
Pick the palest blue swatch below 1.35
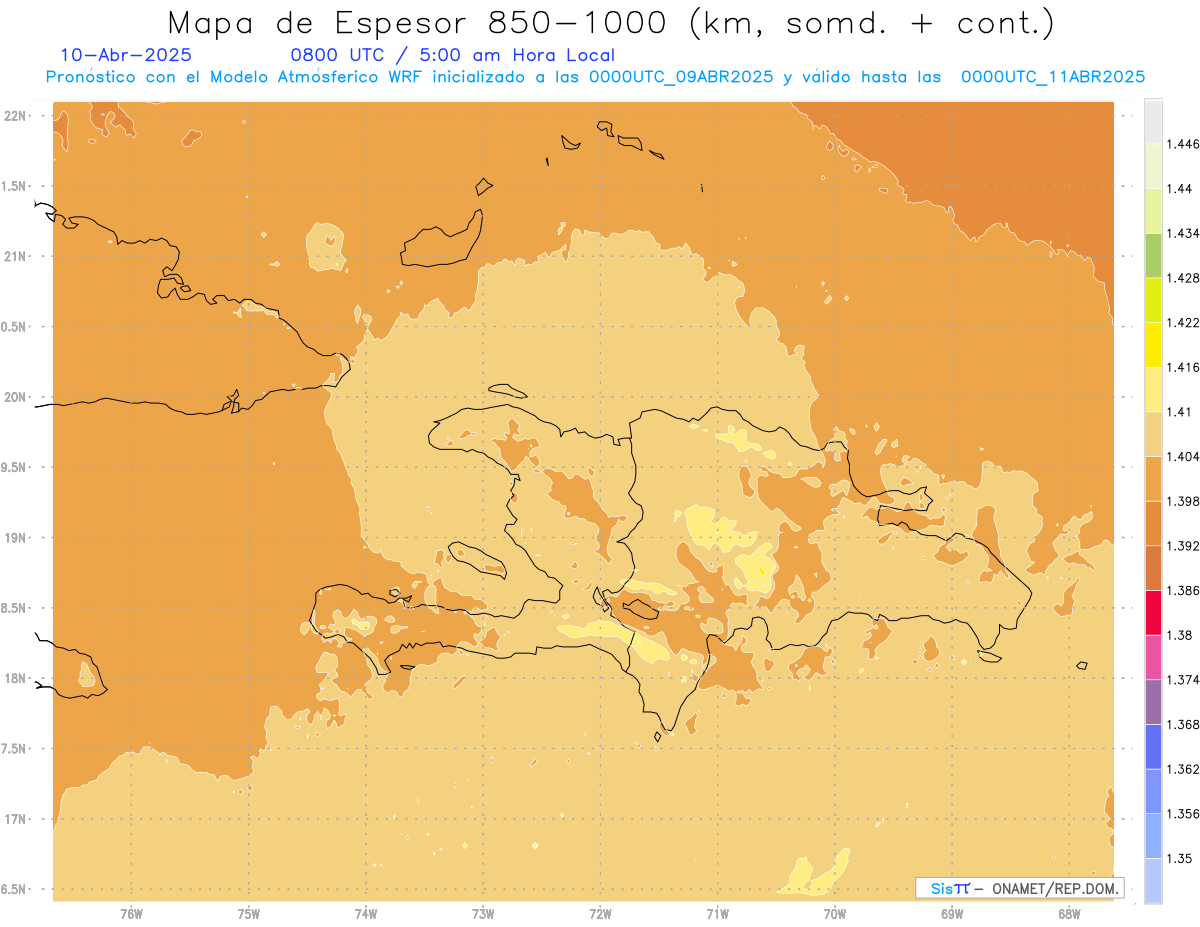[x=1153, y=881]
